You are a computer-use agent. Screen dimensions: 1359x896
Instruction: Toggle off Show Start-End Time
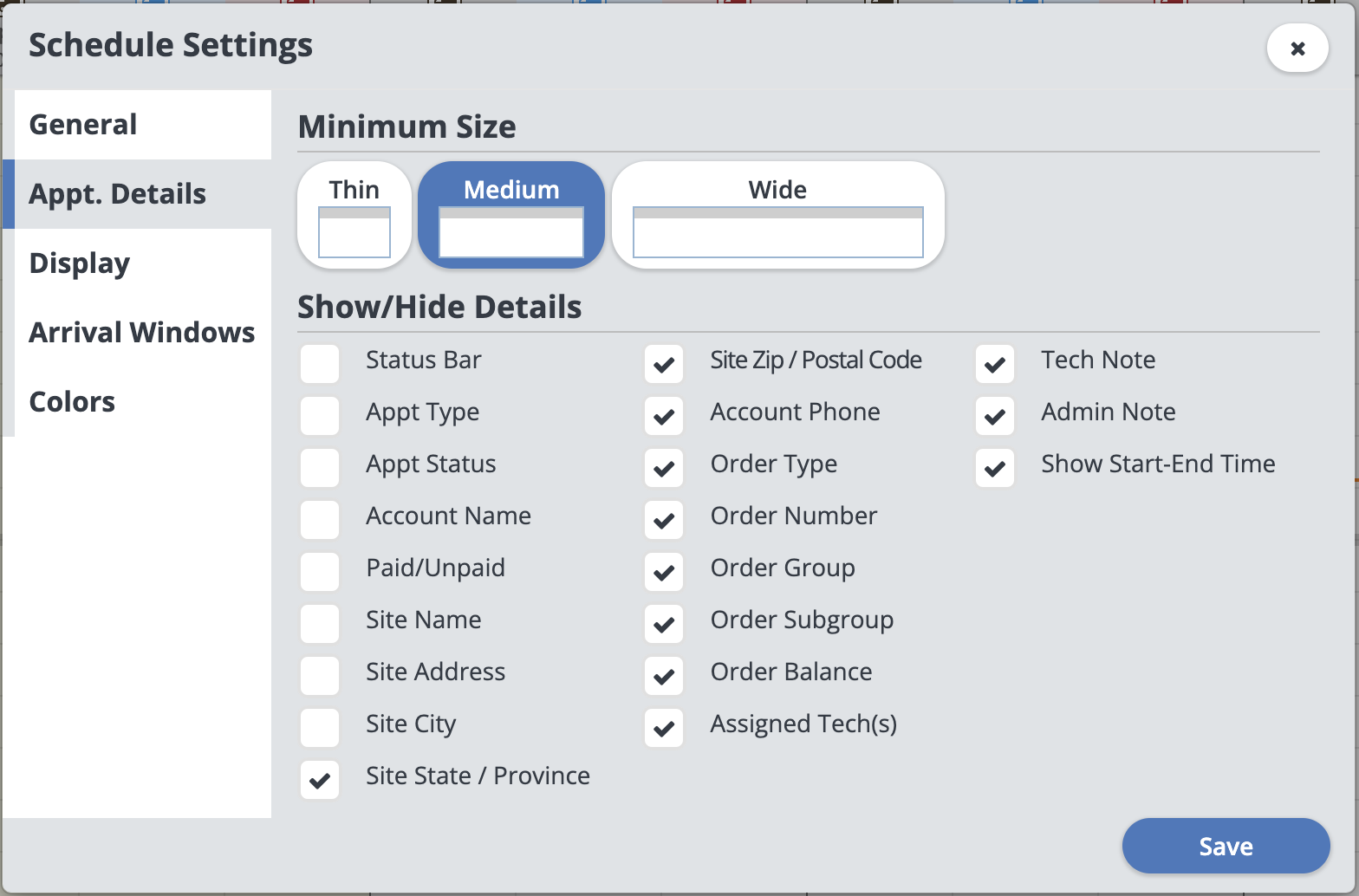[995, 468]
